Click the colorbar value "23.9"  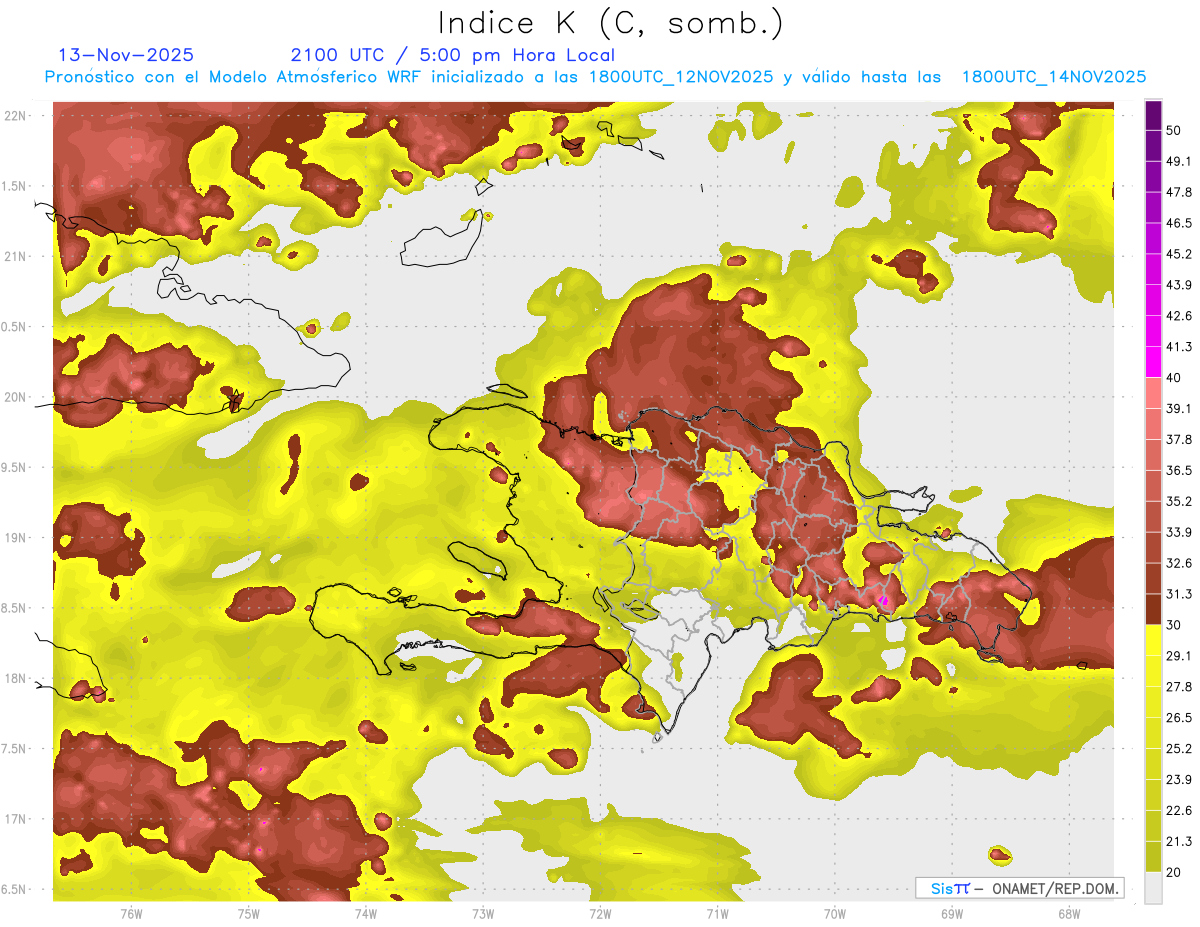click(x=1178, y=780)
